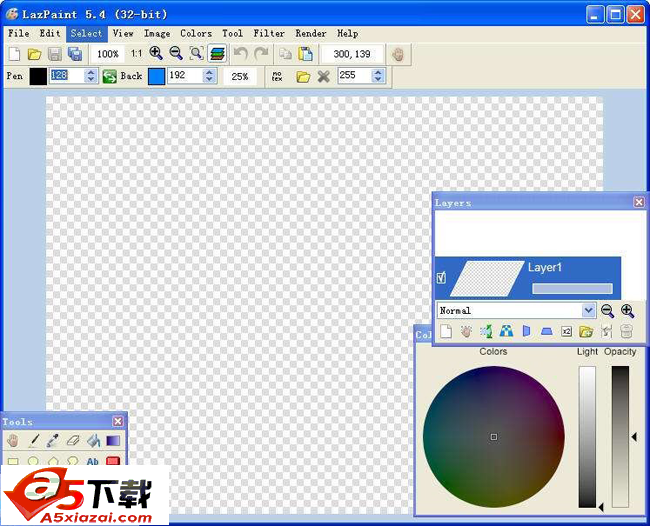
Task: Delete layer using the trash icon
Action: [x=626, y=332]
